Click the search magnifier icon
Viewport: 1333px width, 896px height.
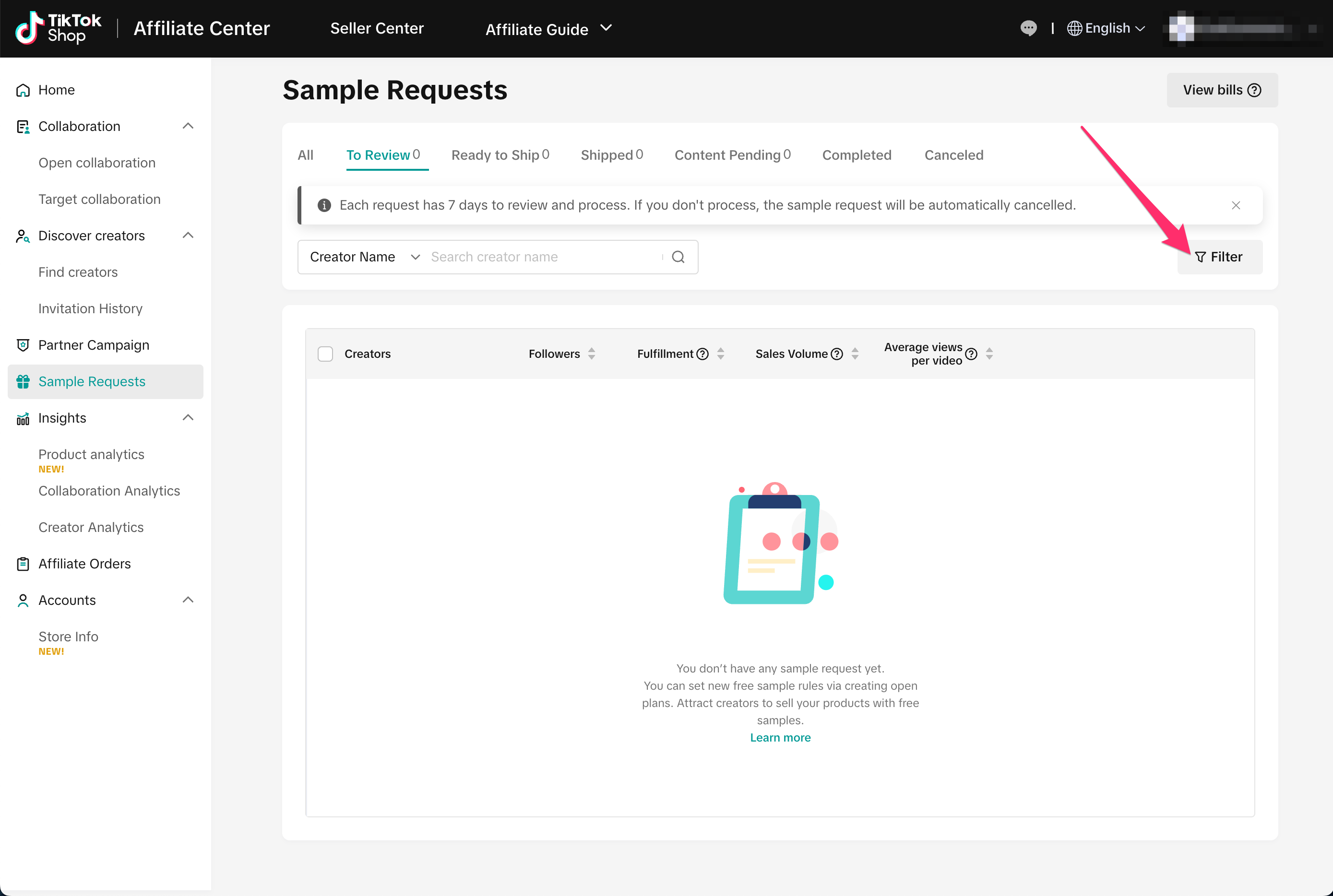click(678, 257)
